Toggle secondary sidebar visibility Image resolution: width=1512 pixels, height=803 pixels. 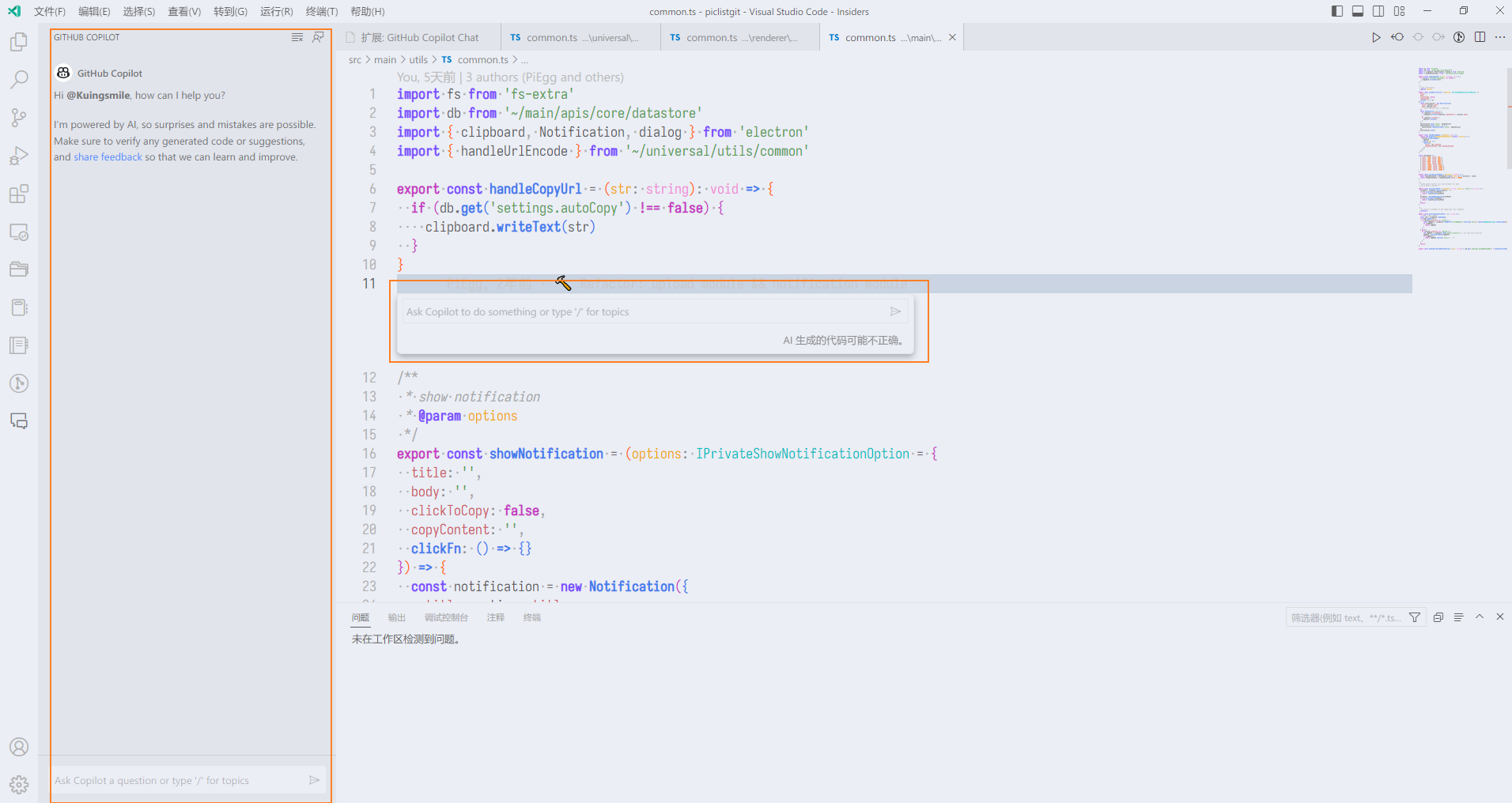tap(1378, 11)
